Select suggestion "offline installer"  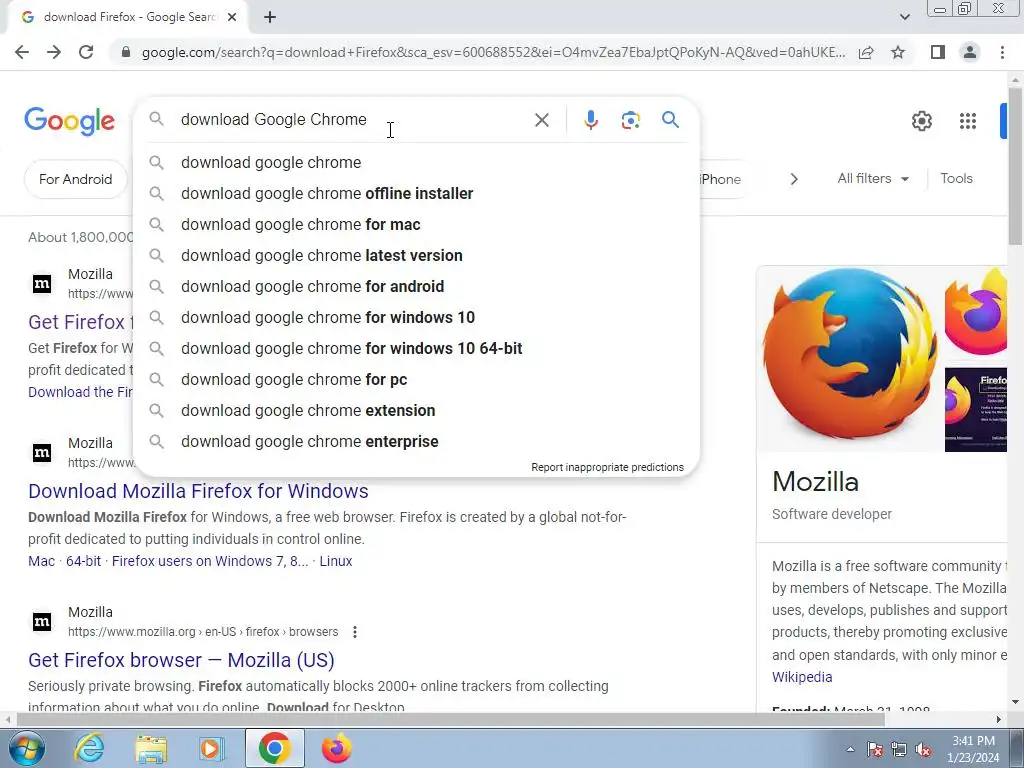tap(416, 193)
